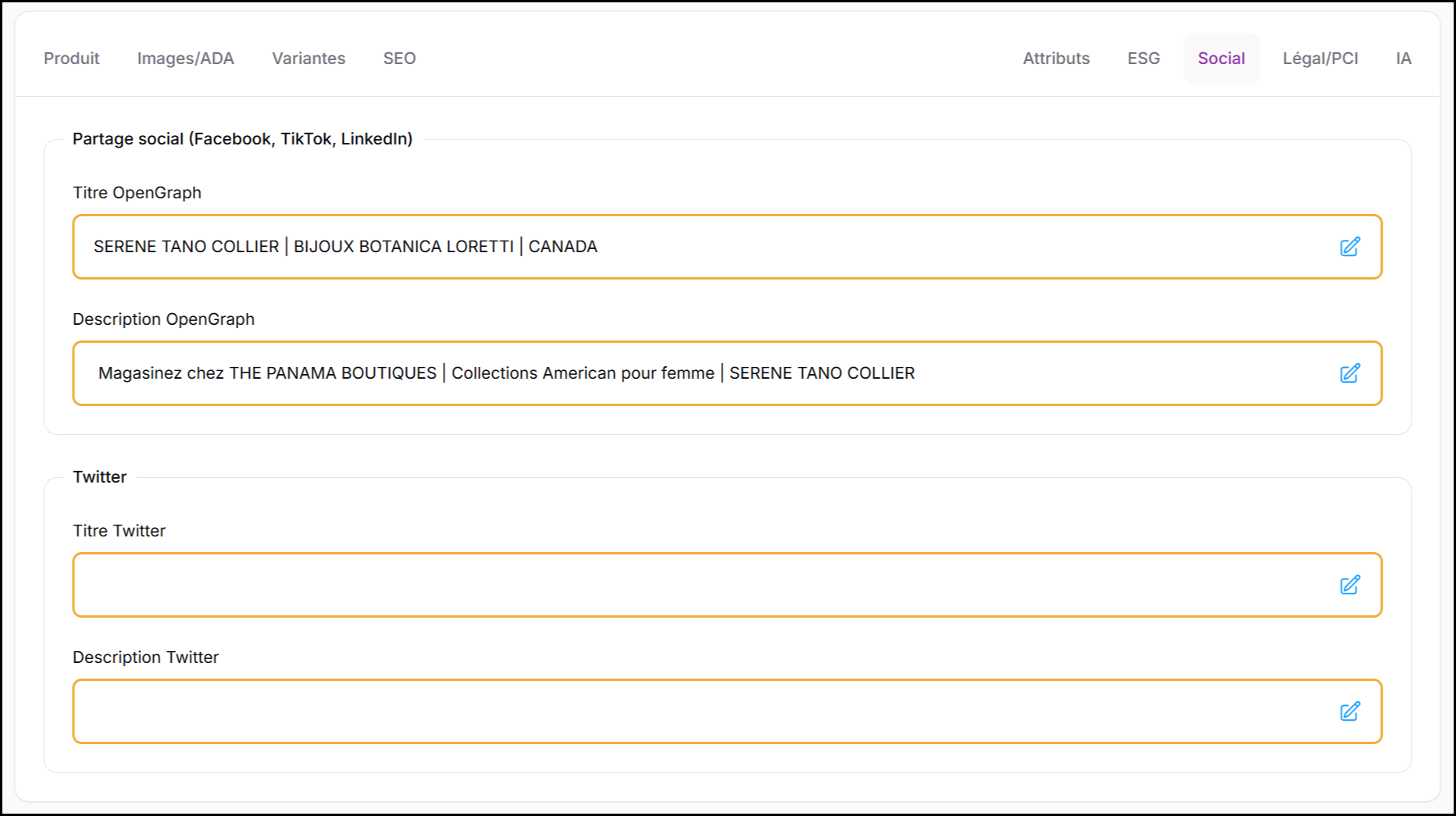Click the 'Description Twitter' field label
Screen dimensions: 1456x816
click(145, 657)
